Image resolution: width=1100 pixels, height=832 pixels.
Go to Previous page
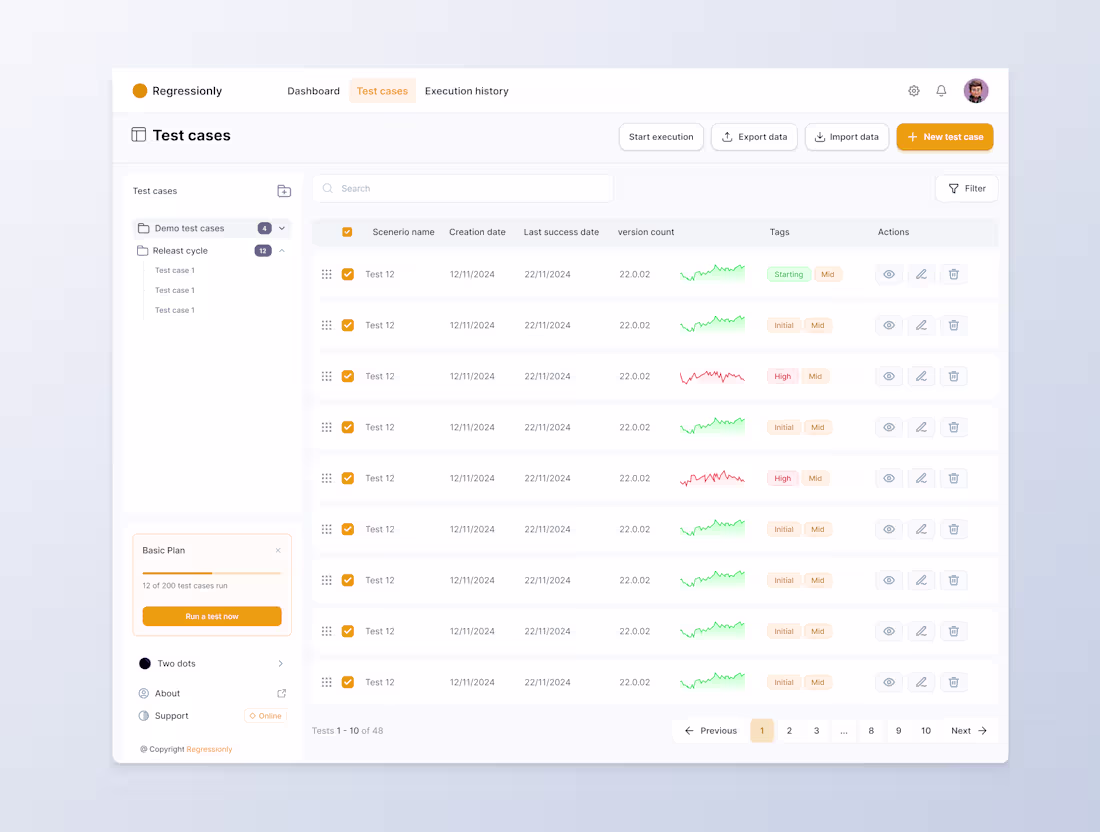click(711, 730)
